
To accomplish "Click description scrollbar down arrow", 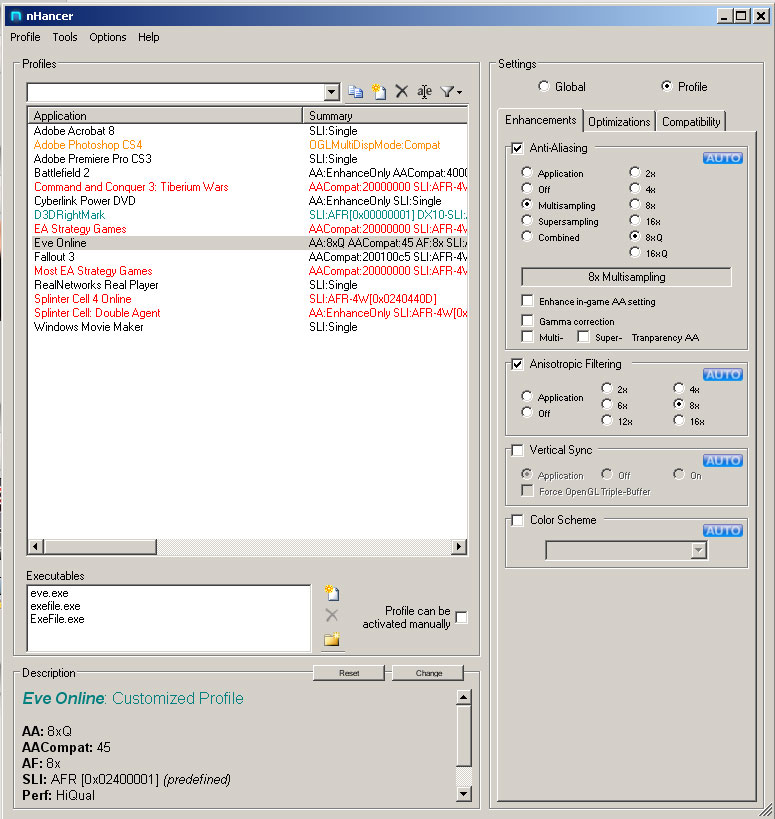I will click(464, 794).
